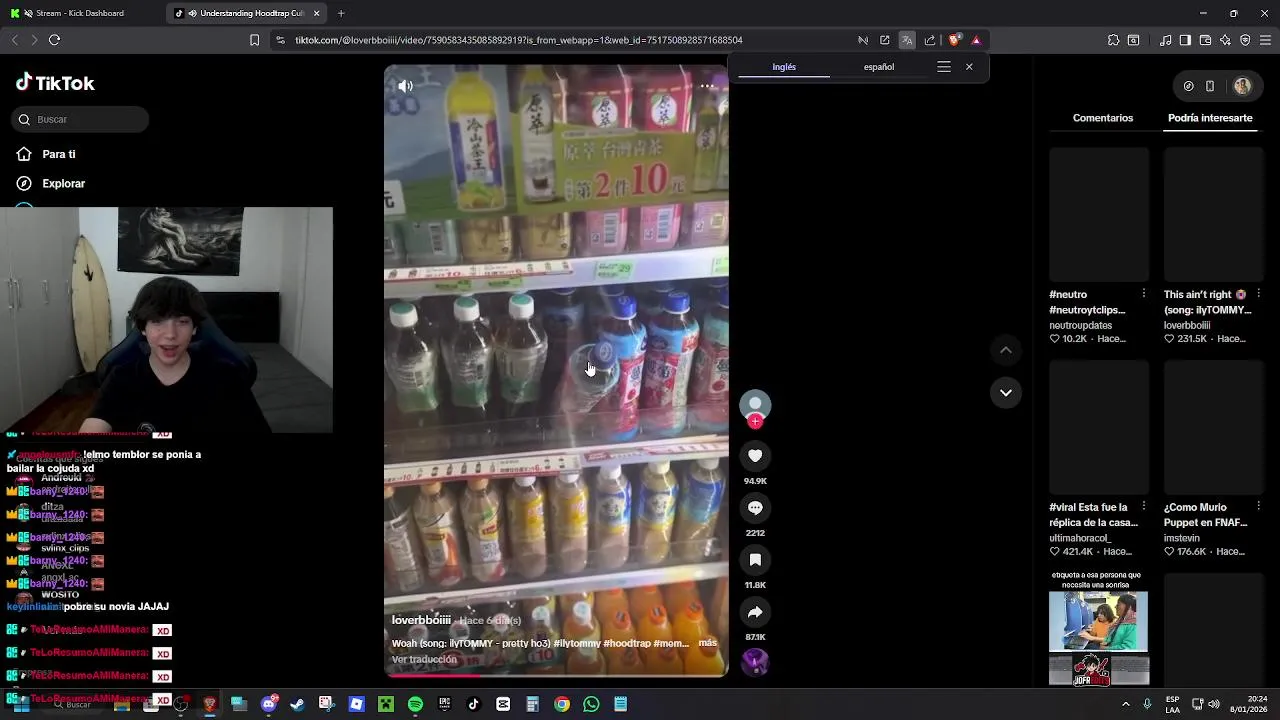
Task: Open options for ¿Como Murio Puppet card
Action: coord(1258,506)
